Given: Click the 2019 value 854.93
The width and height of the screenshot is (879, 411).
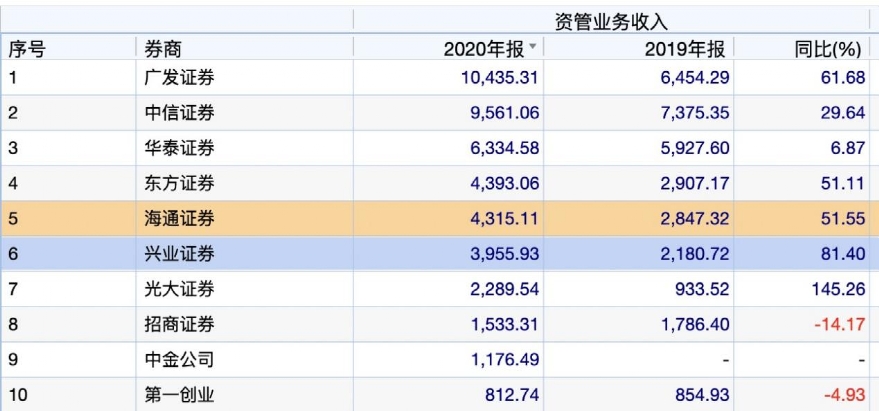Looking at the screenshot, I should coord(702,395).
